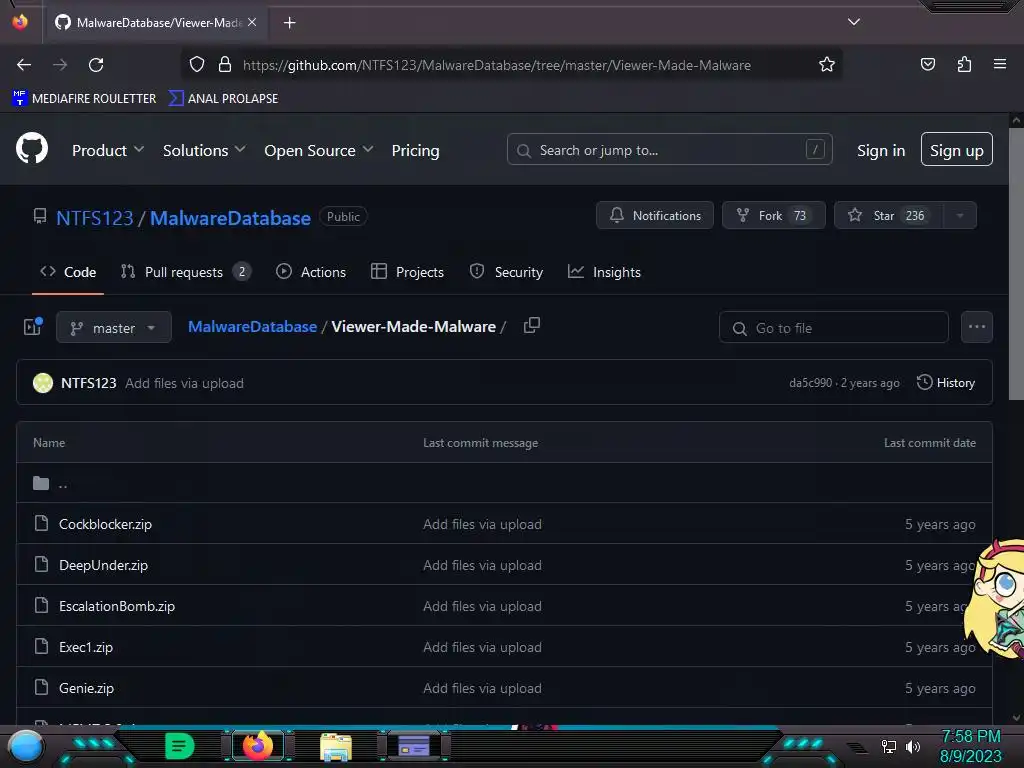Open a new tab with the plus icon
Screen dimensions: 1024x768
tap(289, 23)
